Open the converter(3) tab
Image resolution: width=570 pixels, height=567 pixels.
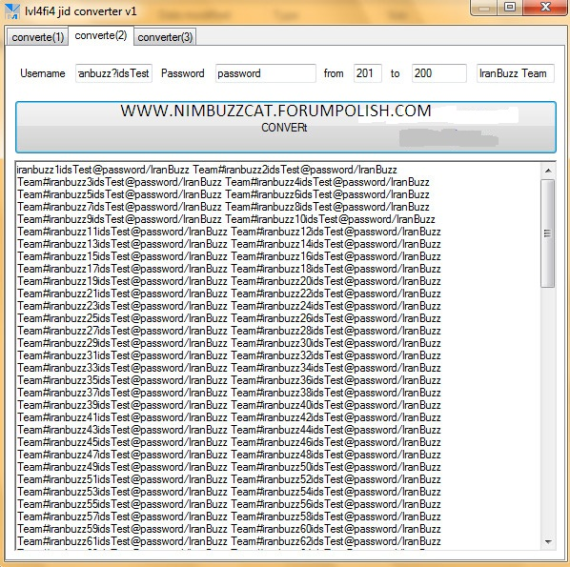click(165, 37)
